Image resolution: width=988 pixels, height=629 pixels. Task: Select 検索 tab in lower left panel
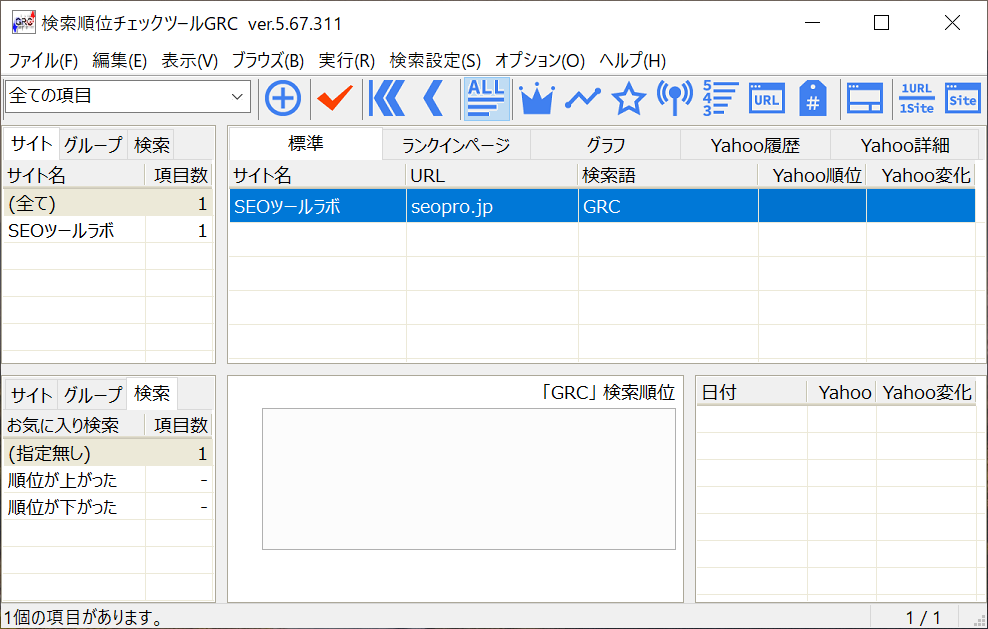152,393
